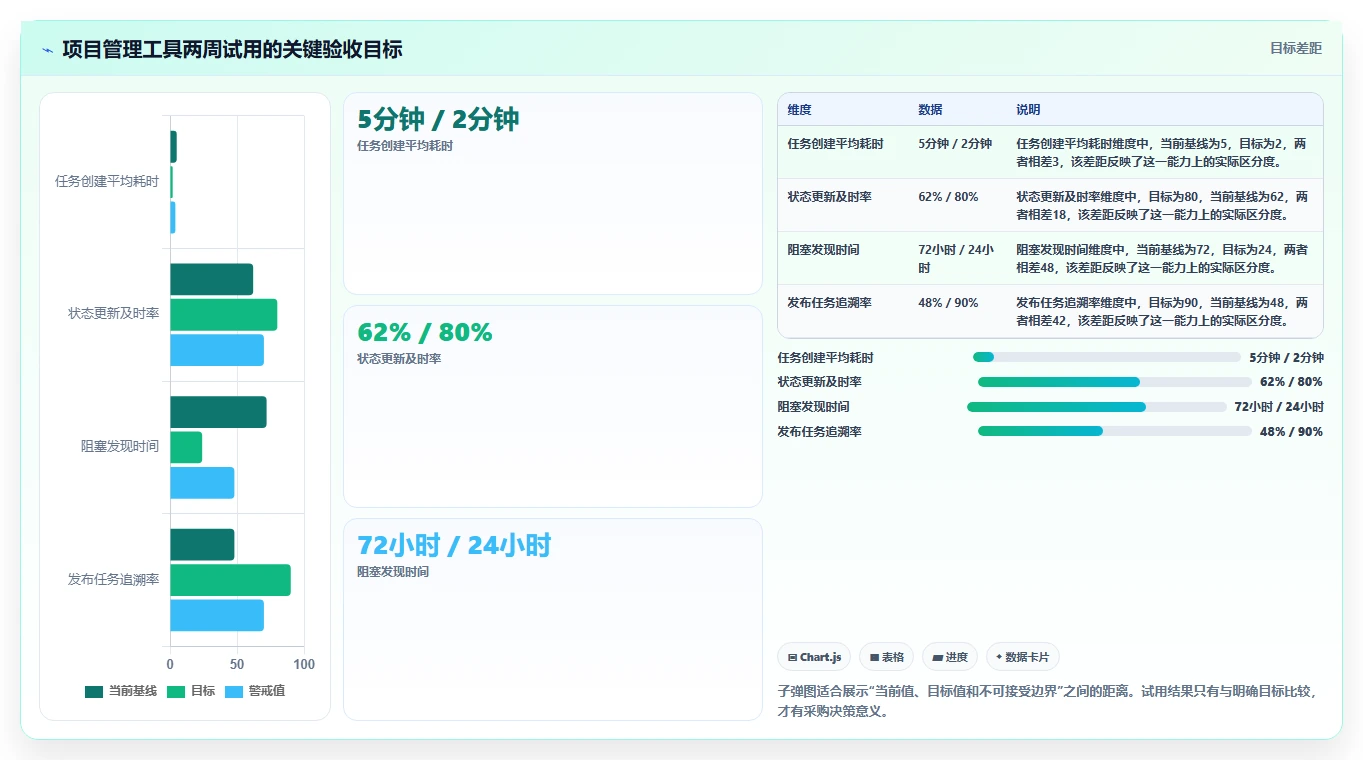The height and width of the screenshot is (760, 1363).
Task: Click the 阻塞发现时间 当前基线 dark bar in chart
Action: click(218, 412)
